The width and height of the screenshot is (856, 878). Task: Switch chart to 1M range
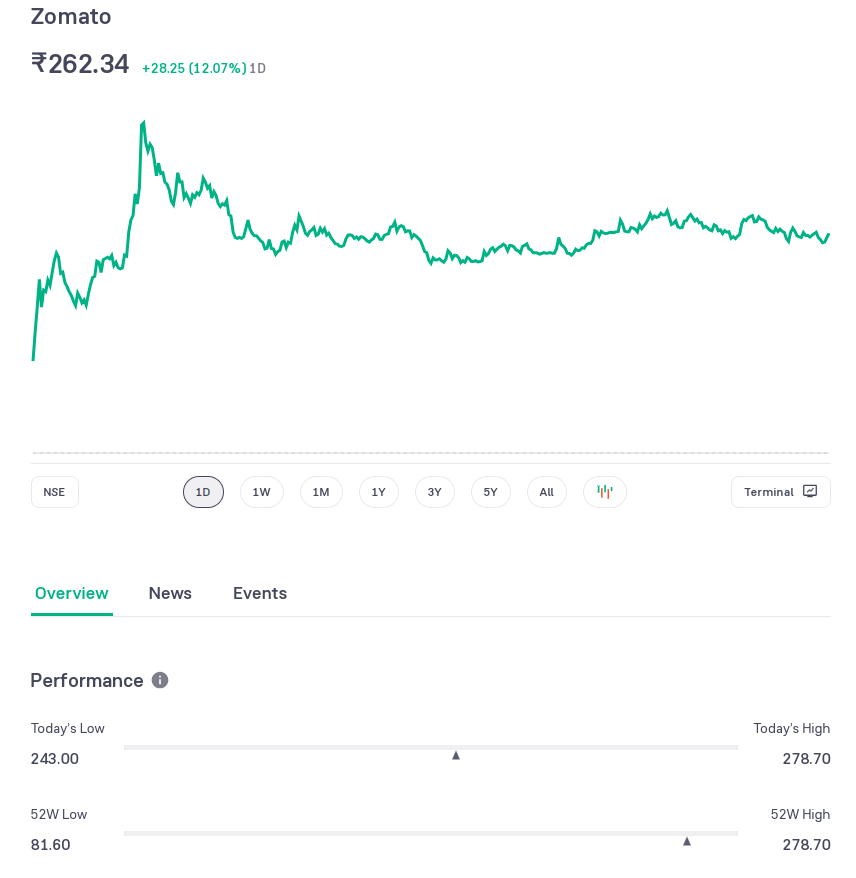coord(321,492)
